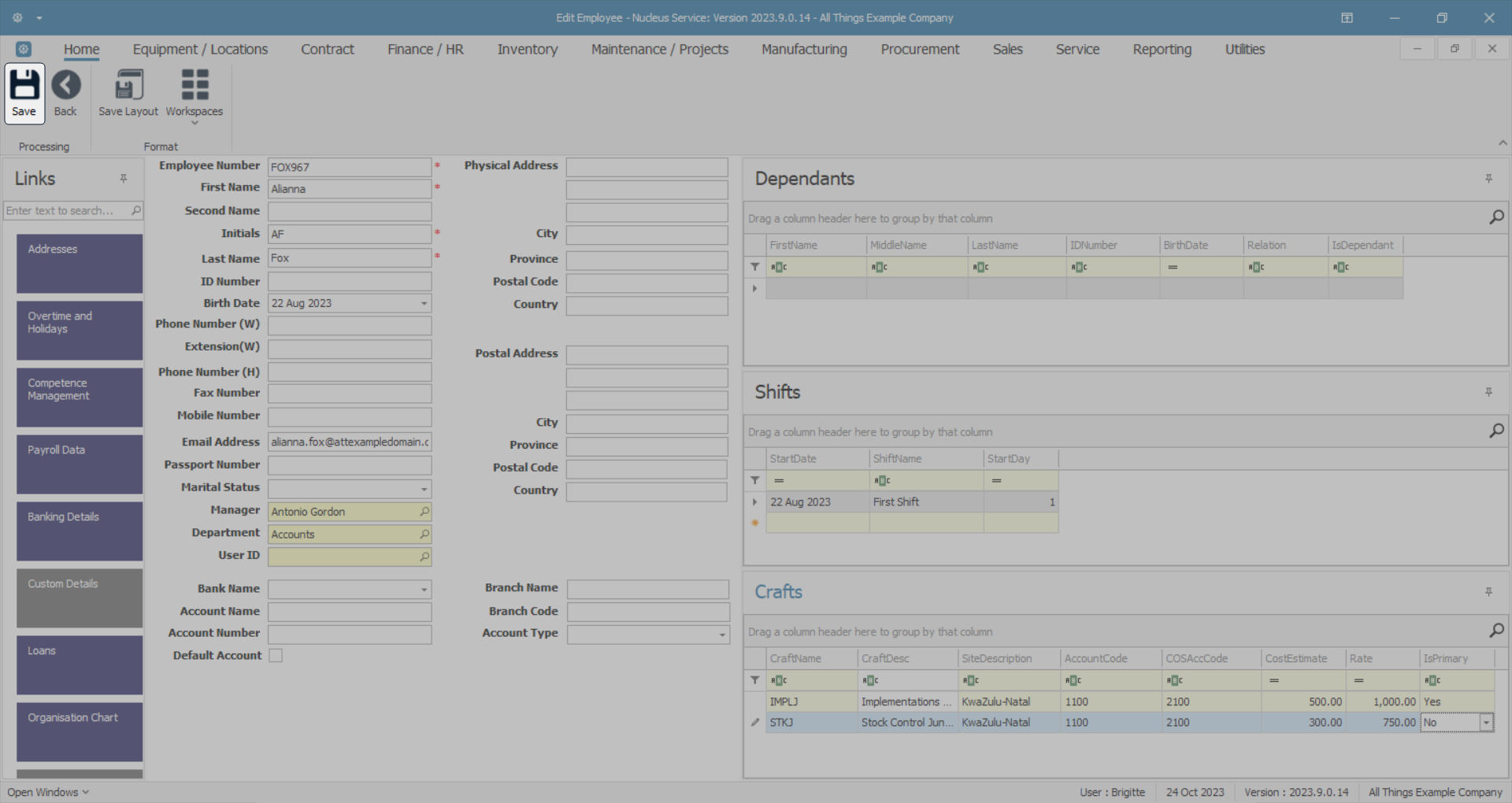
Task: Open the Banking Details link tile
Action: click(80, 531)
